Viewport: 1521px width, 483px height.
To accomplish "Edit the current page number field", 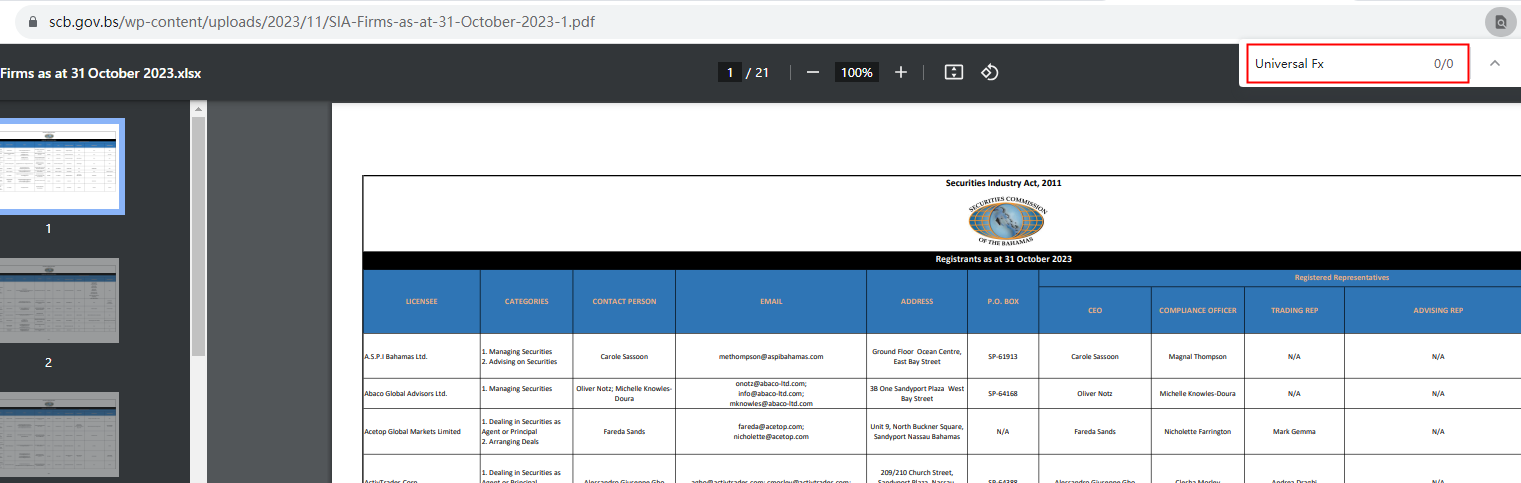I will point(730,72).
